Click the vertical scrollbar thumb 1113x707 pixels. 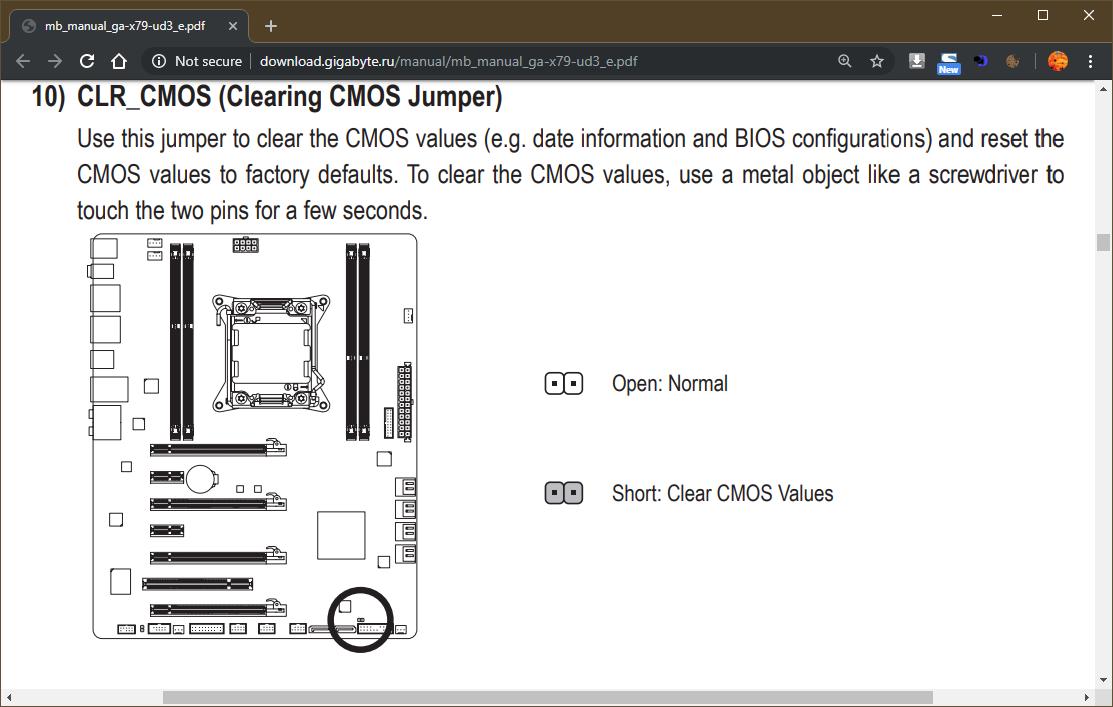(x=1103, y=242)
